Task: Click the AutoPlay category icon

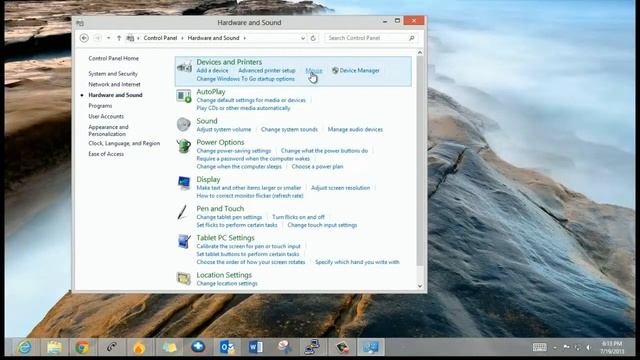Action: (x=184, y=96)
